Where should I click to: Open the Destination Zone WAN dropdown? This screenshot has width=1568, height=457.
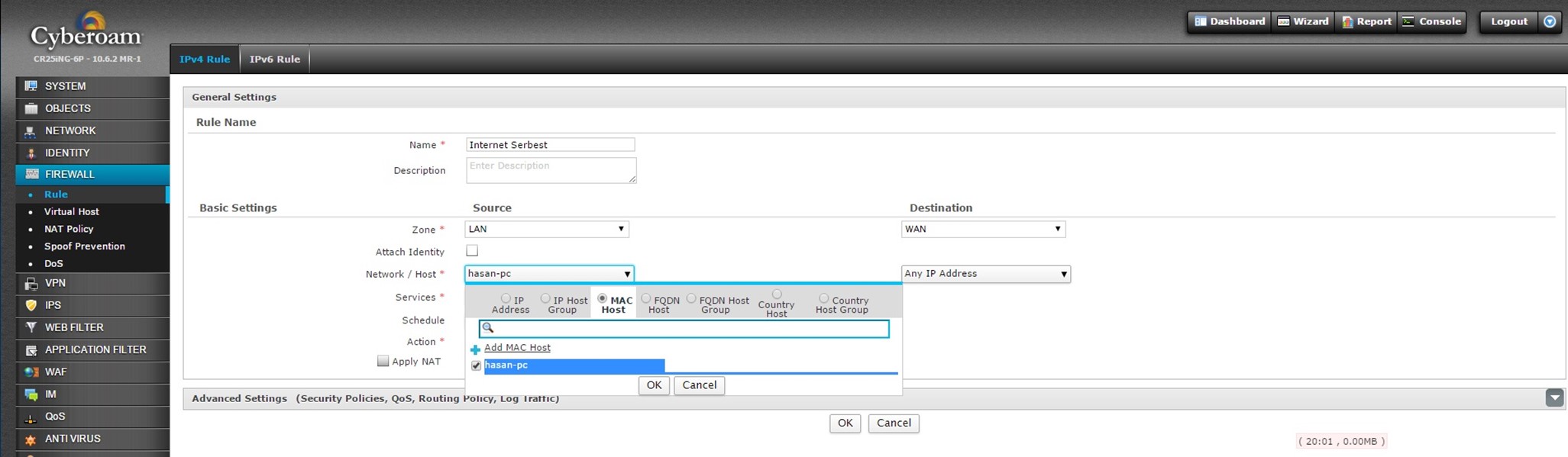point(983,229)
